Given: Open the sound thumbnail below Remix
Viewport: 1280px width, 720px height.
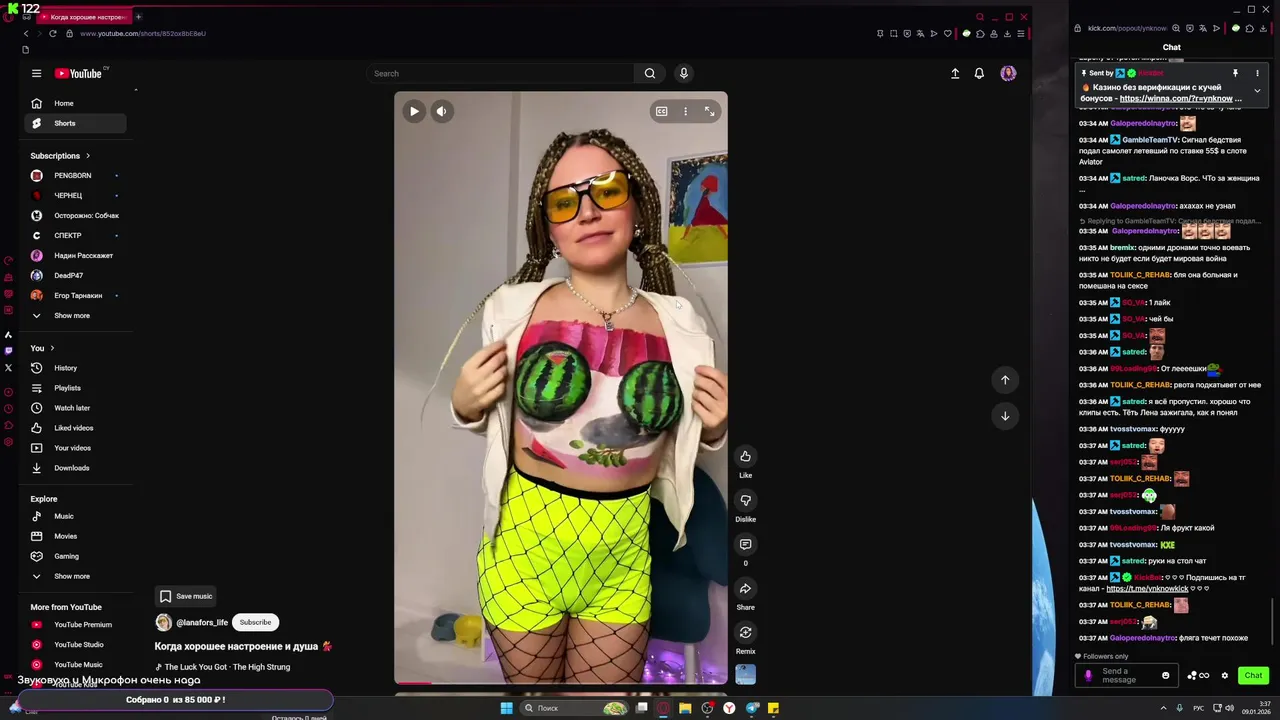Looking at the screenshot, I should click(x=745, y=675).
